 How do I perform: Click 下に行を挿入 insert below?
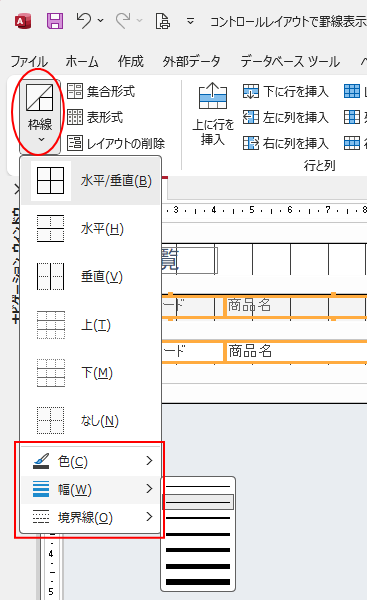(x=286, y=91)
